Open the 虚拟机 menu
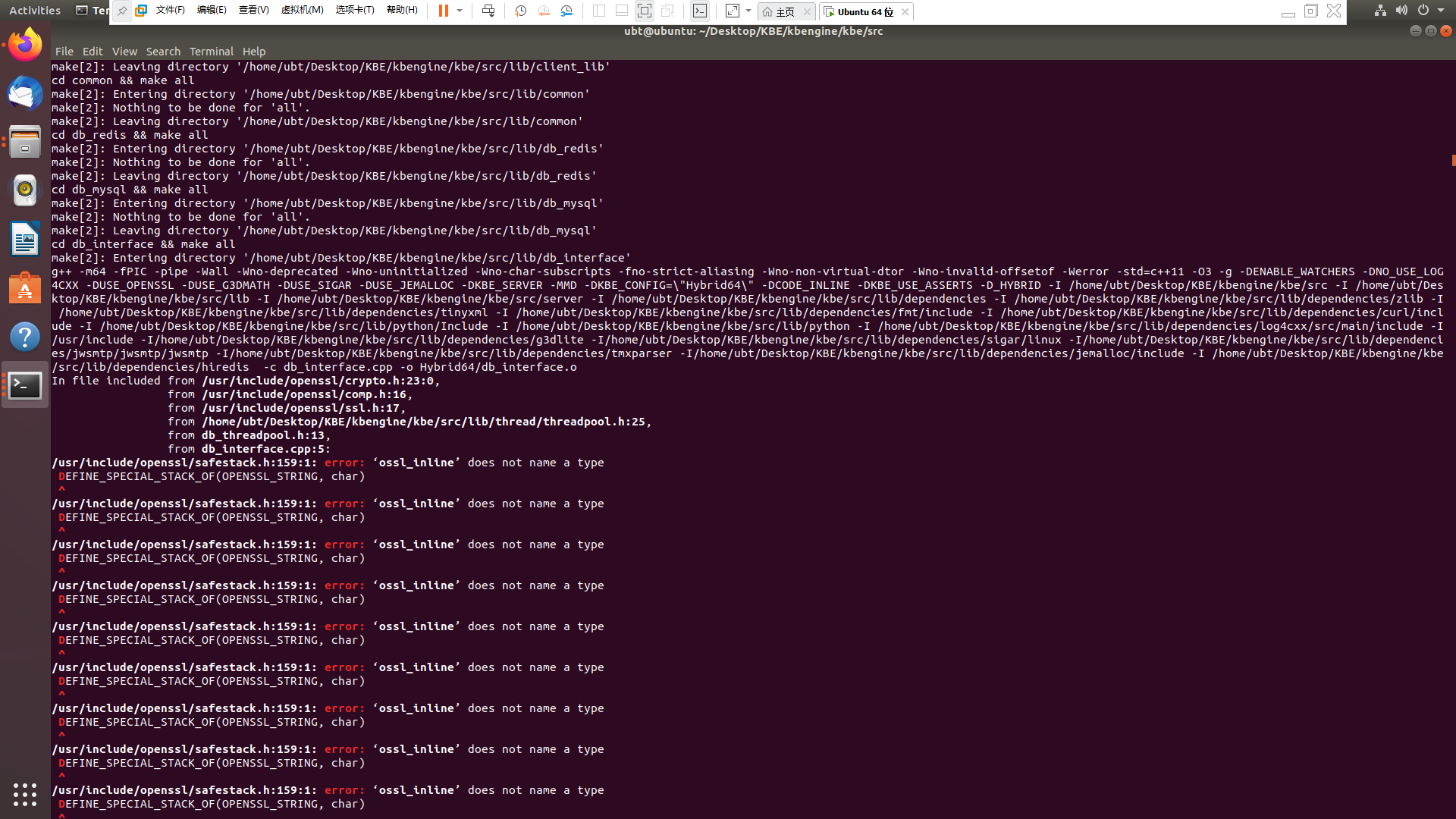Screen dimensions: 1456x819 click(x=303, y=10)
